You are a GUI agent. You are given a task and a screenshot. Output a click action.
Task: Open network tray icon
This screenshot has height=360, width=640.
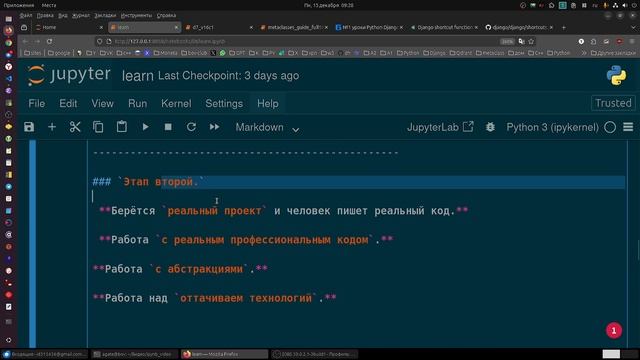point(615,5)
